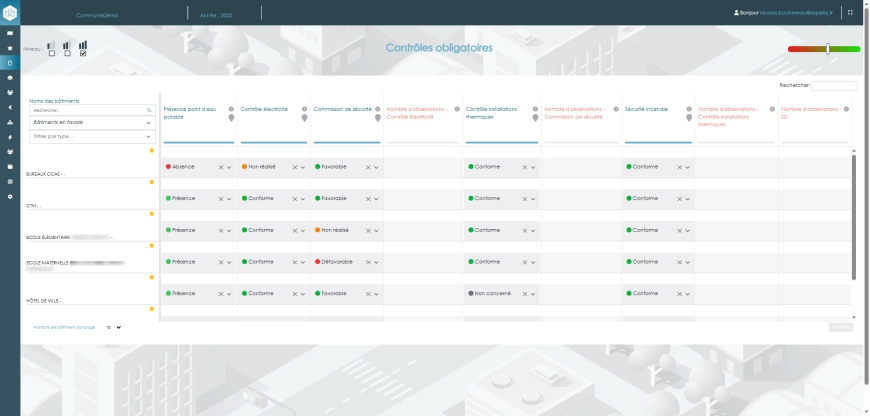Viewport: 870px width, 416px height.
Task: Toggle fullscreen with the top-right expand icon
Action: [x=850, y=12]
